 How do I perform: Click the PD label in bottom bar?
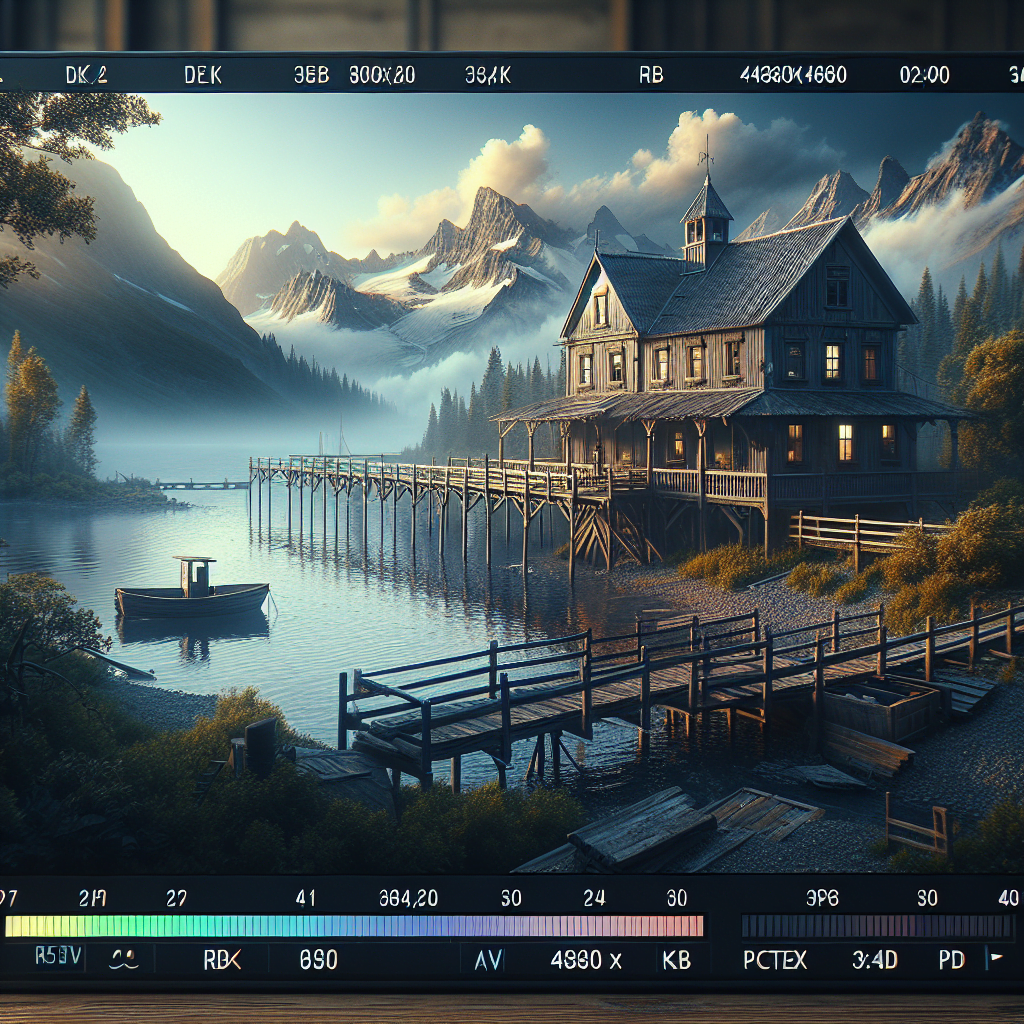coord(951,960)
